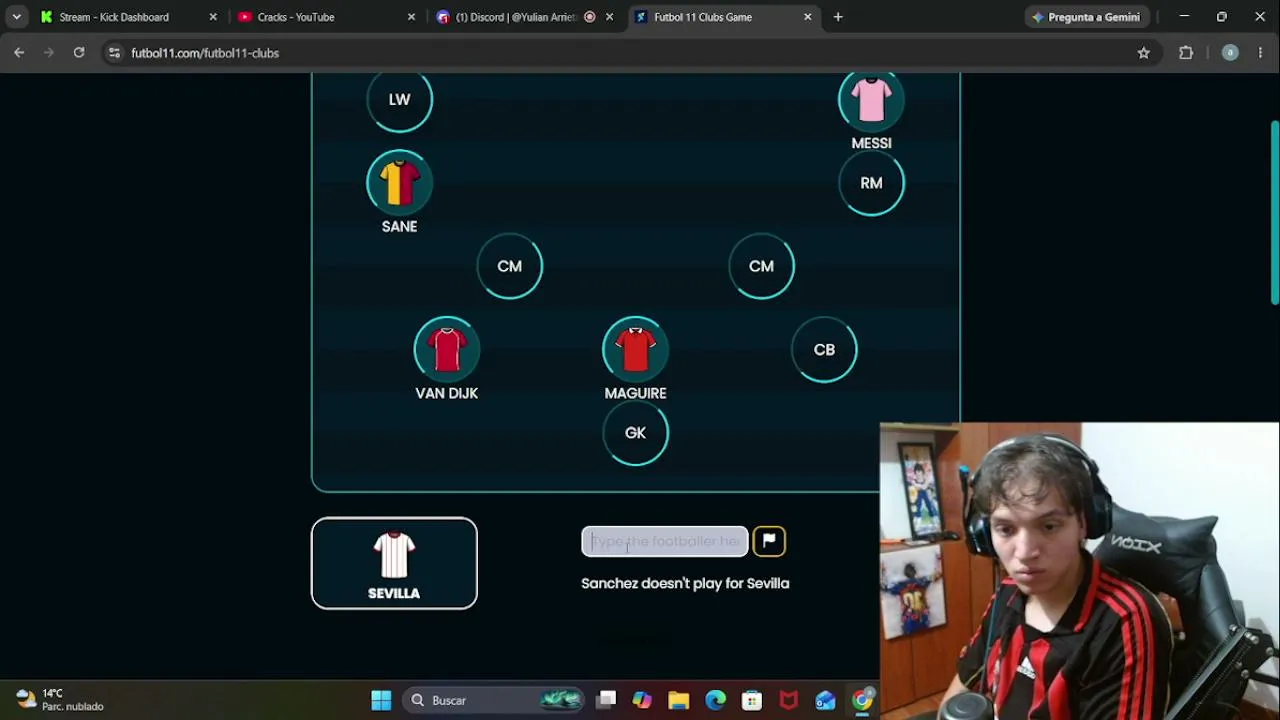Image resolution: width=1280 pixels, height=720 pixels.
Task: Open the Windows Start menu
Action: (x=381, y=700)
